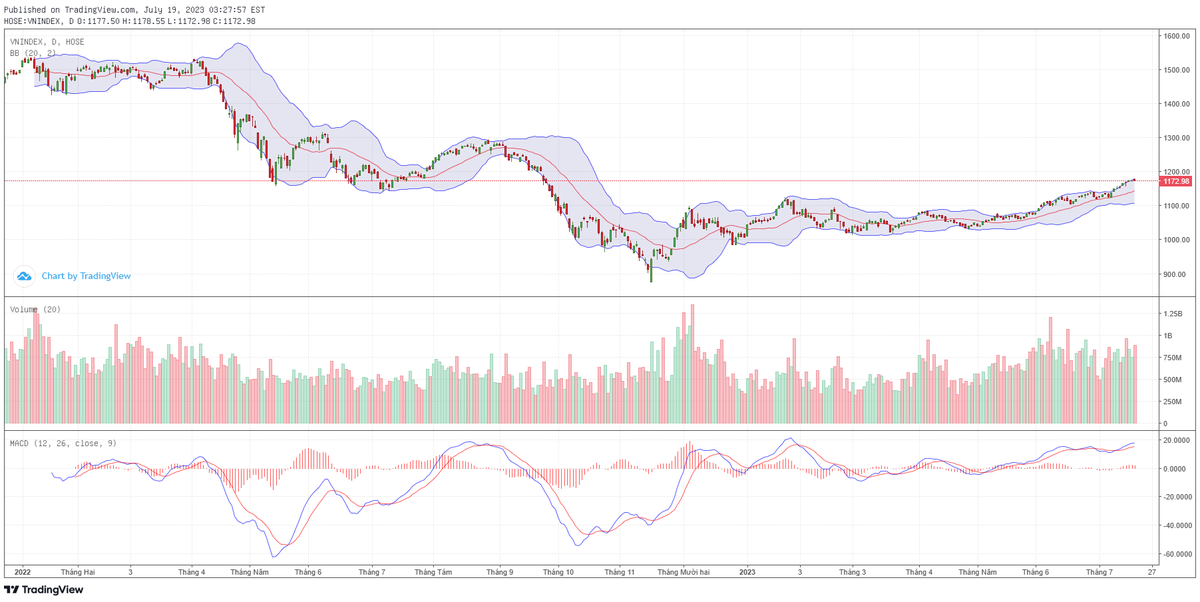Viewport: 1200px width, 602px height.
Task: Click the 2022 year marker on time axis
Action: (x=22, y=572)
